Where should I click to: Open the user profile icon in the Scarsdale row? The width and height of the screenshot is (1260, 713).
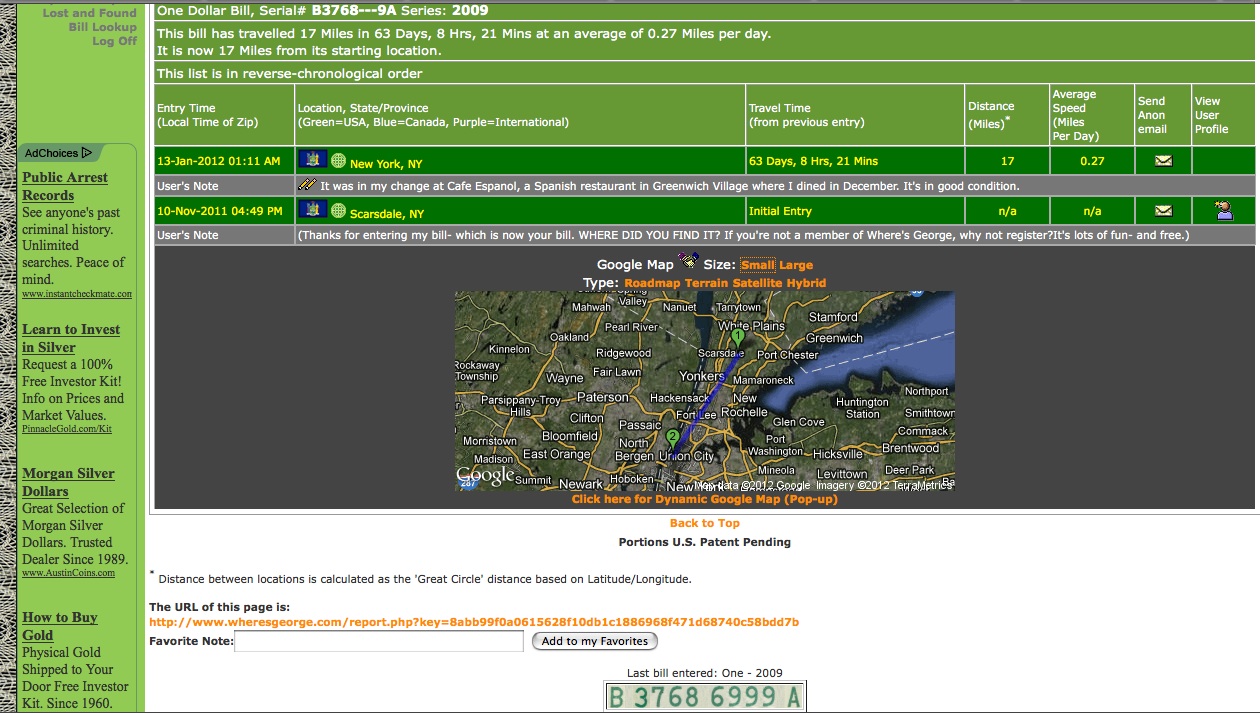[1224, 210]
